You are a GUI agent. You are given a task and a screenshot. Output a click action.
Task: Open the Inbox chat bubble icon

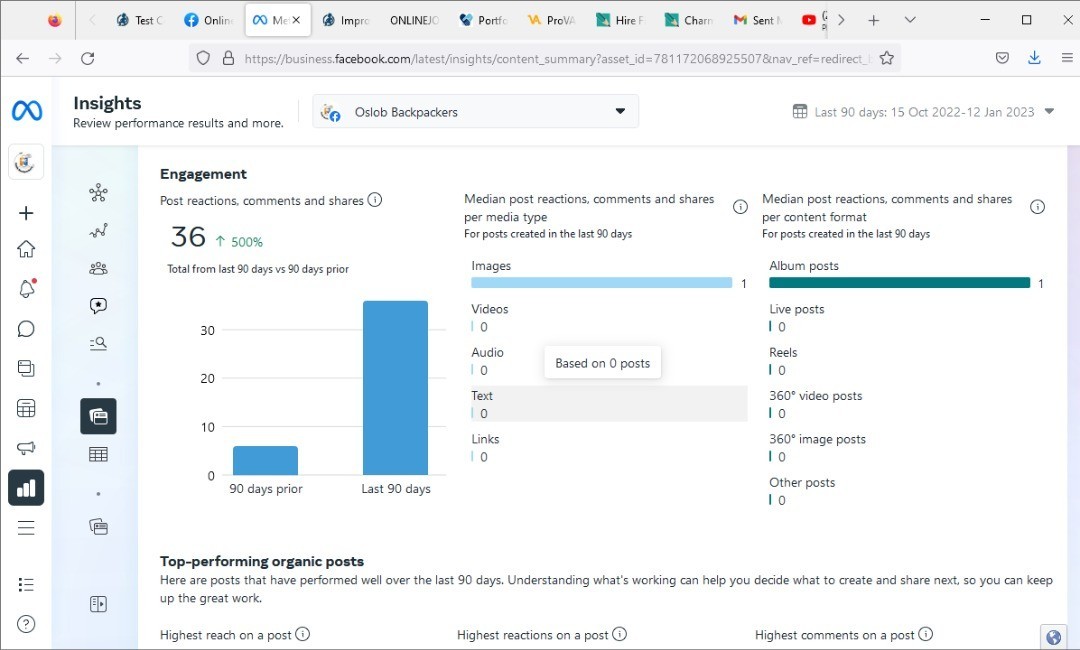[x=26, y=328]
